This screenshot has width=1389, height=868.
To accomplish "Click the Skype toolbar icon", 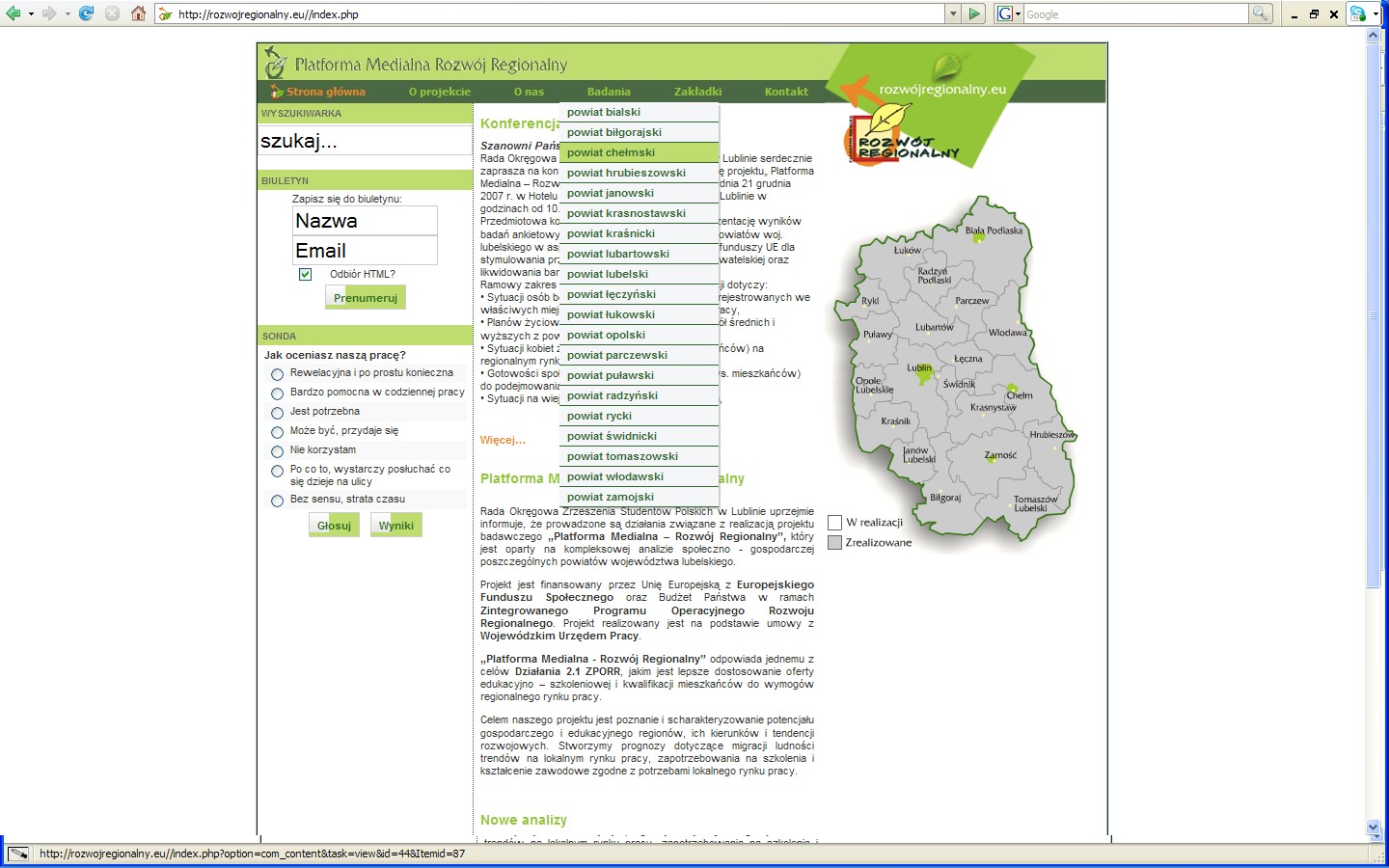I will pyautogui.click(x=1358, y=14).
